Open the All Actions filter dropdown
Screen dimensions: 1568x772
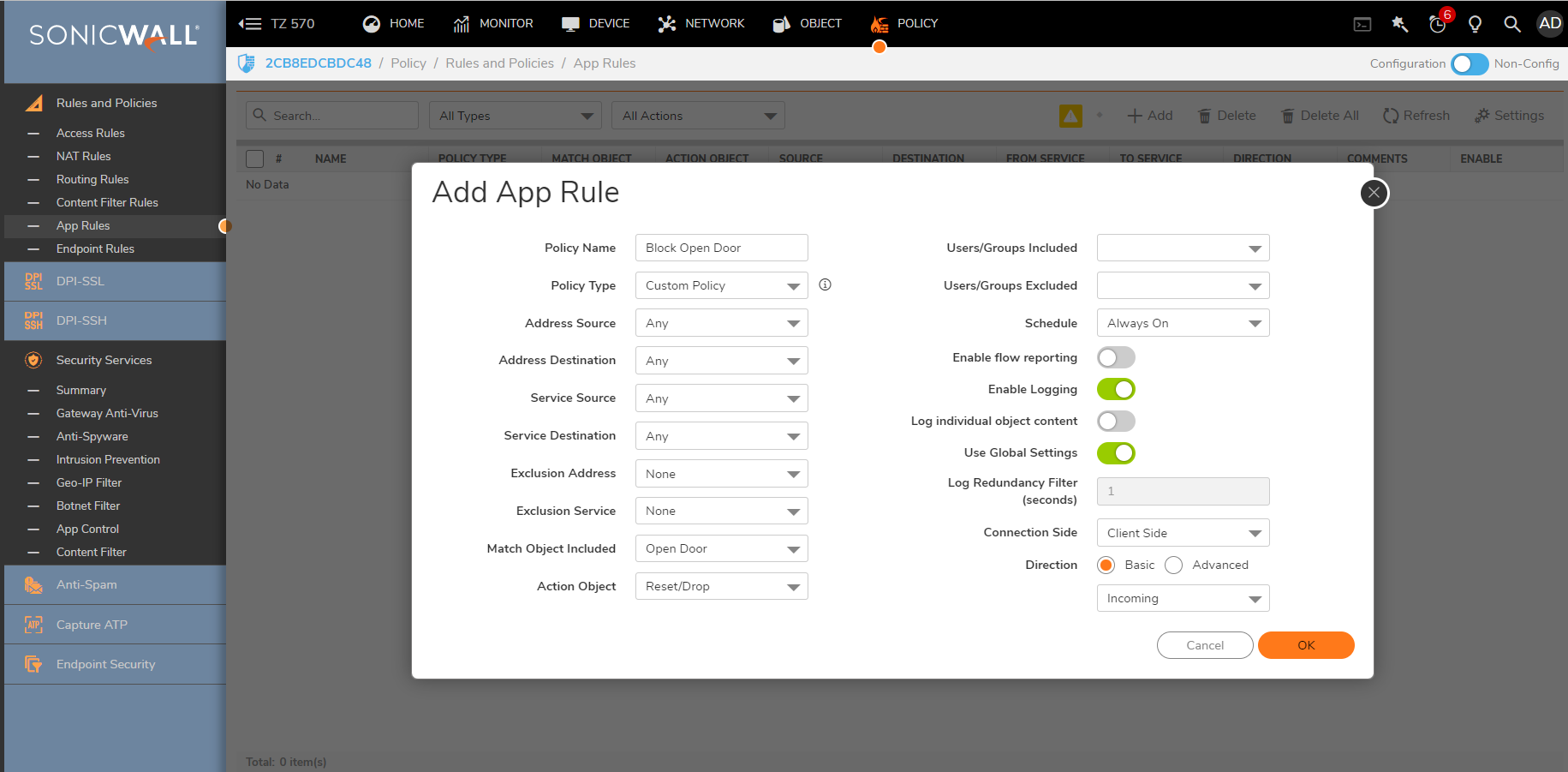[698, 116]
